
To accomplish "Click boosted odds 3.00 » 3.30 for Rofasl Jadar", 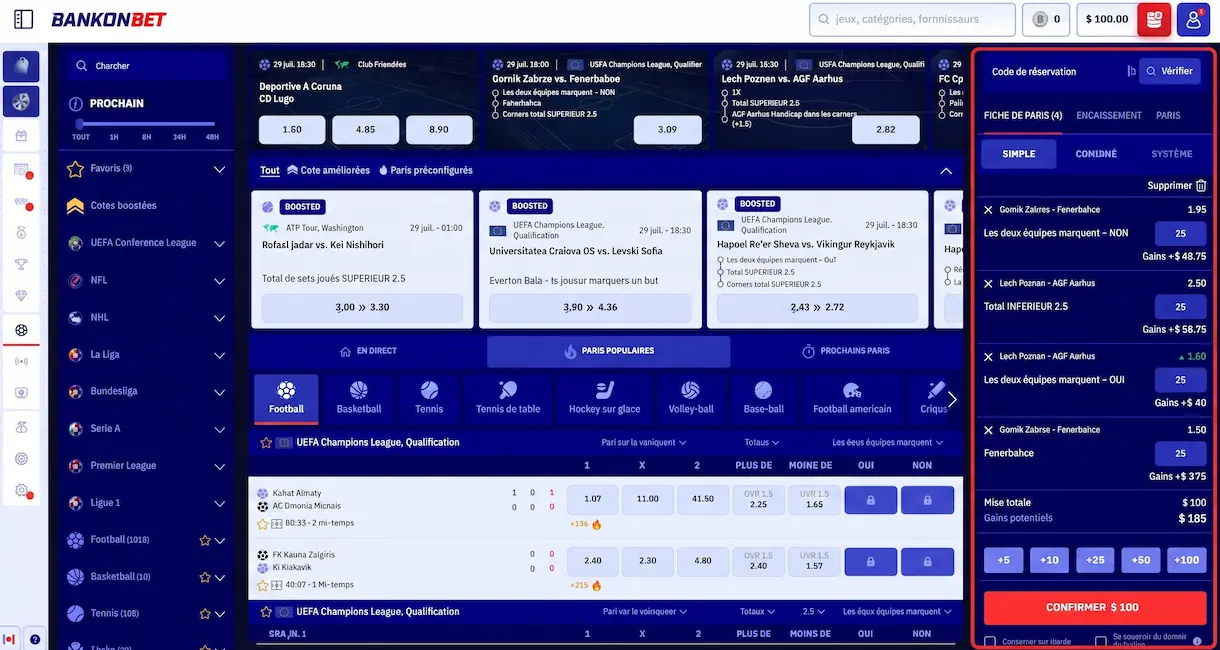I will pyautogui.click(x=362, y=307).
